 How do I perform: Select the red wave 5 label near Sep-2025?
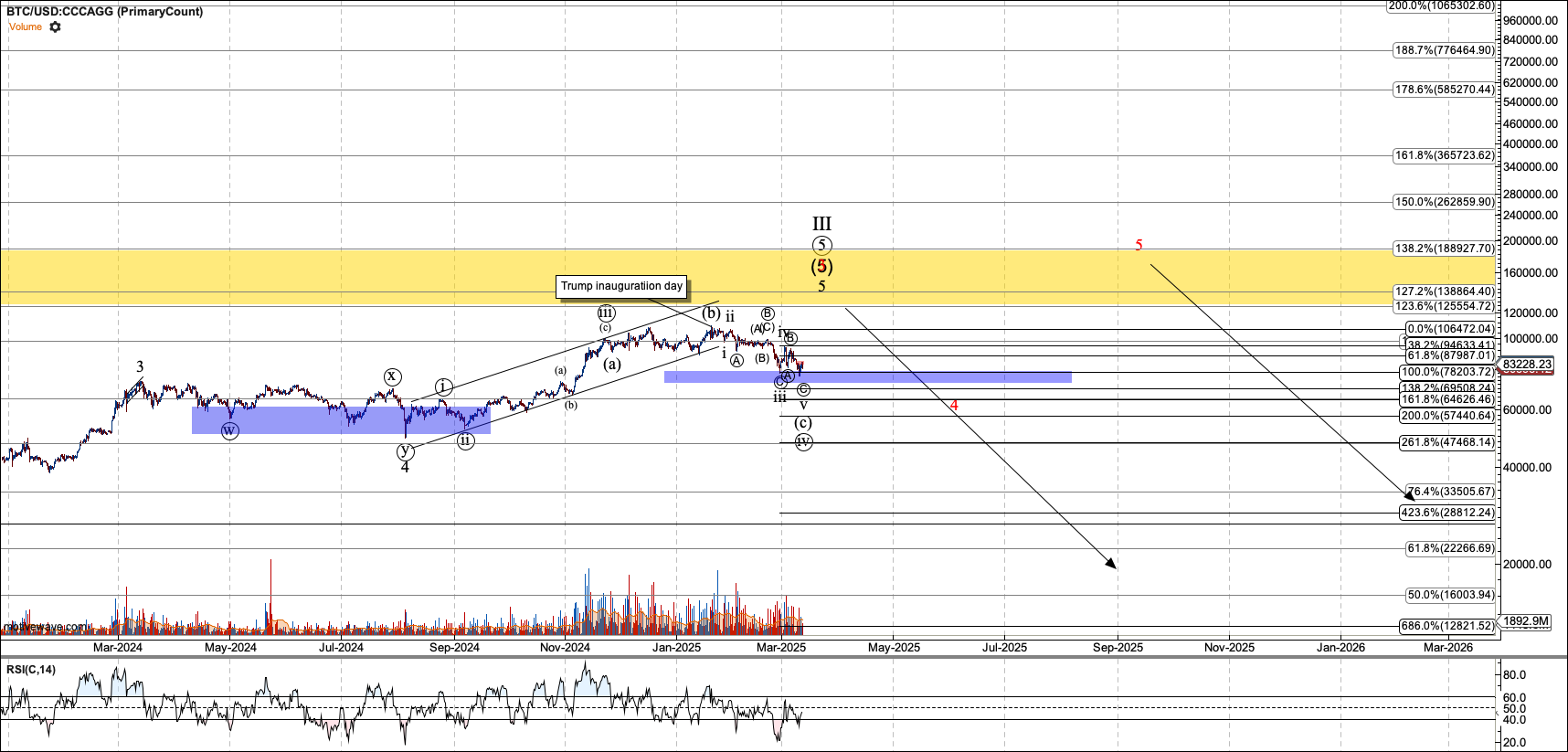click(x=1139, y=245)
